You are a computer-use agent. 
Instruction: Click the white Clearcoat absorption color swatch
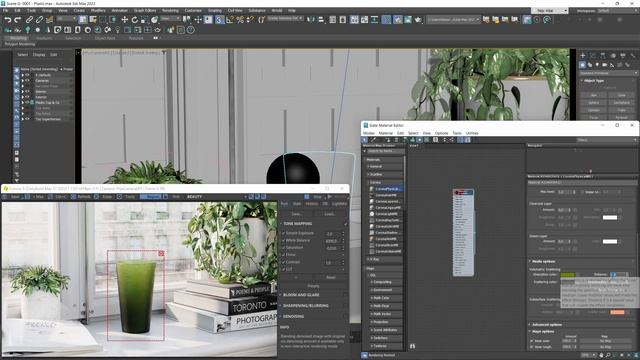(610, 217)
